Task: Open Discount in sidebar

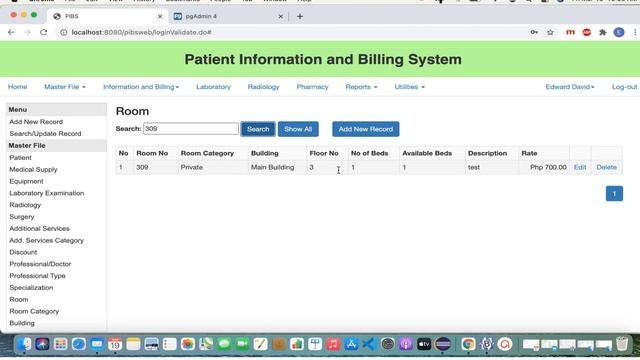Action: (x=23, y=252)
